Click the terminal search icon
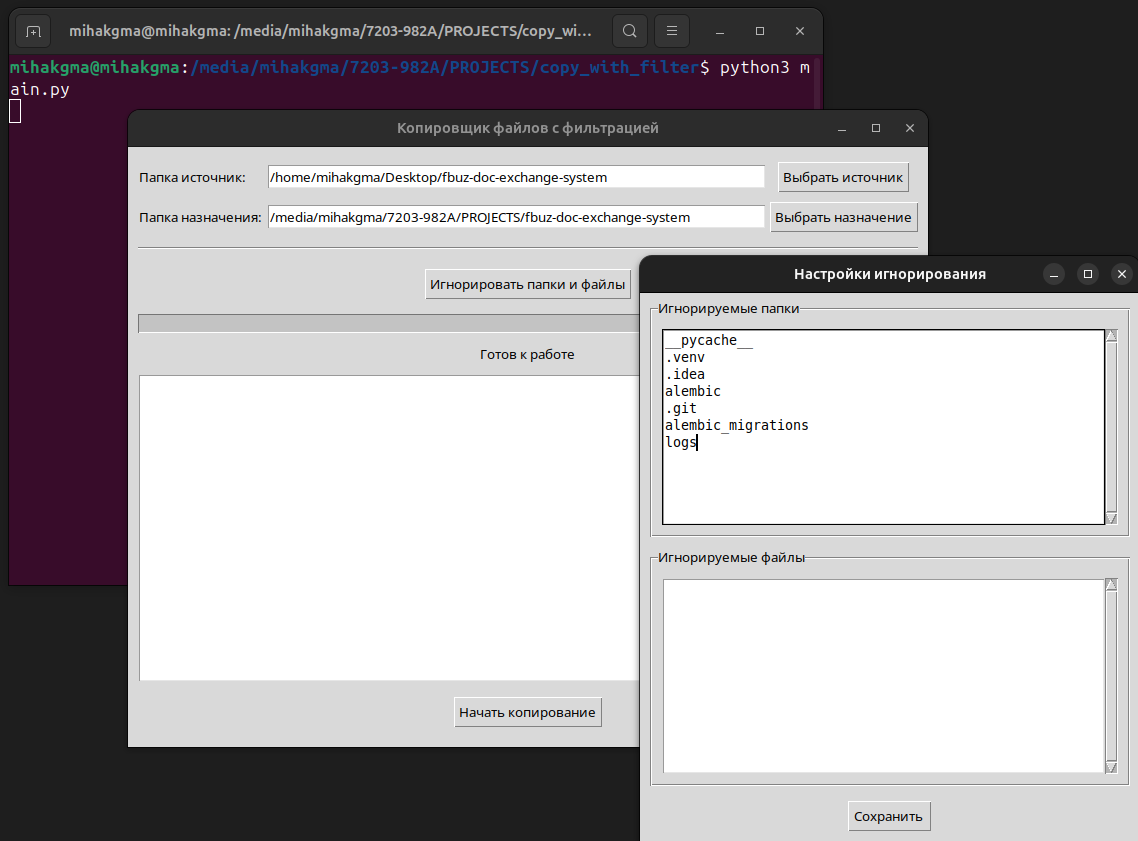This screenshot has width=1138, height=841. click(630, 31)
